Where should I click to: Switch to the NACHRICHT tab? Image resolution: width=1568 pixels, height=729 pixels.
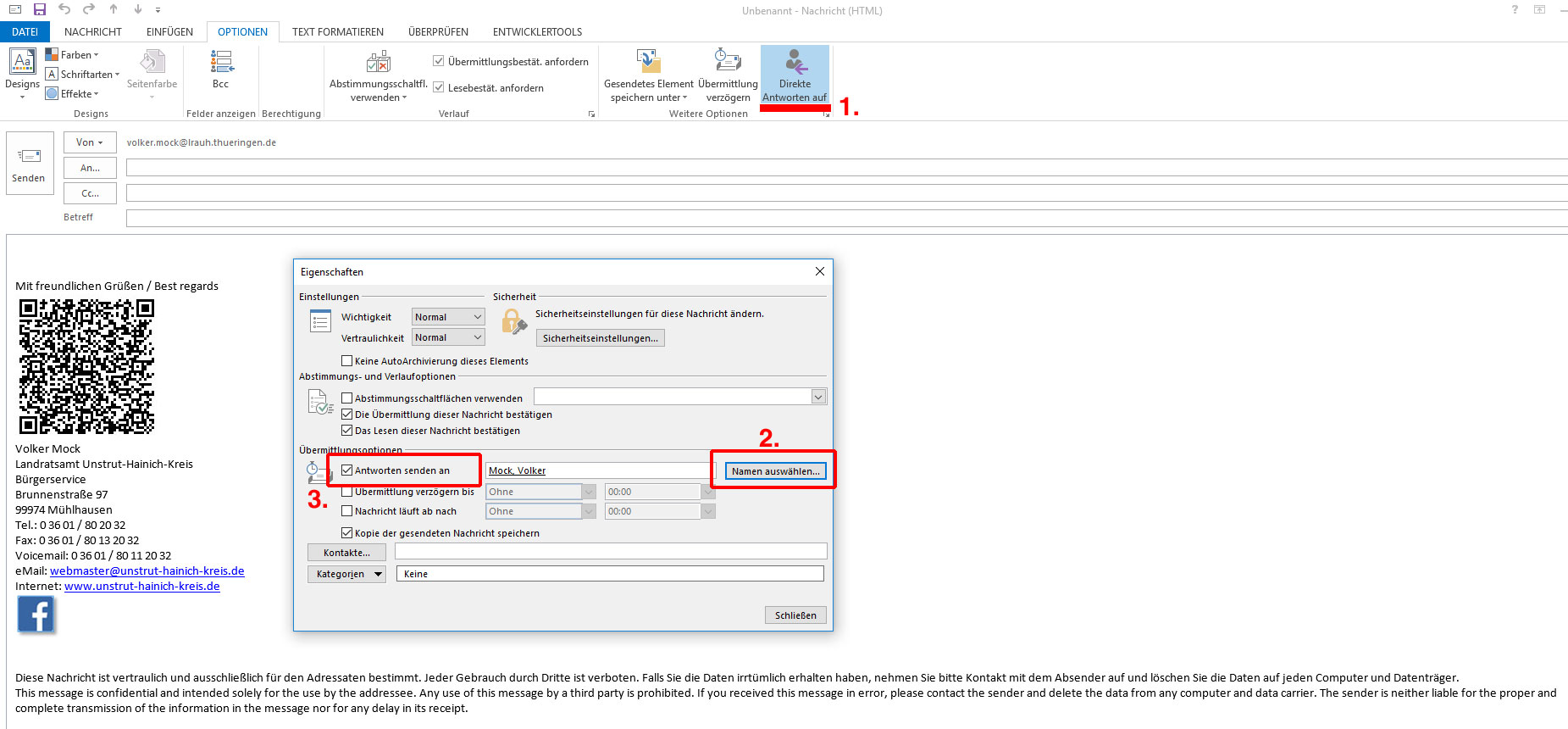(93, 32)
